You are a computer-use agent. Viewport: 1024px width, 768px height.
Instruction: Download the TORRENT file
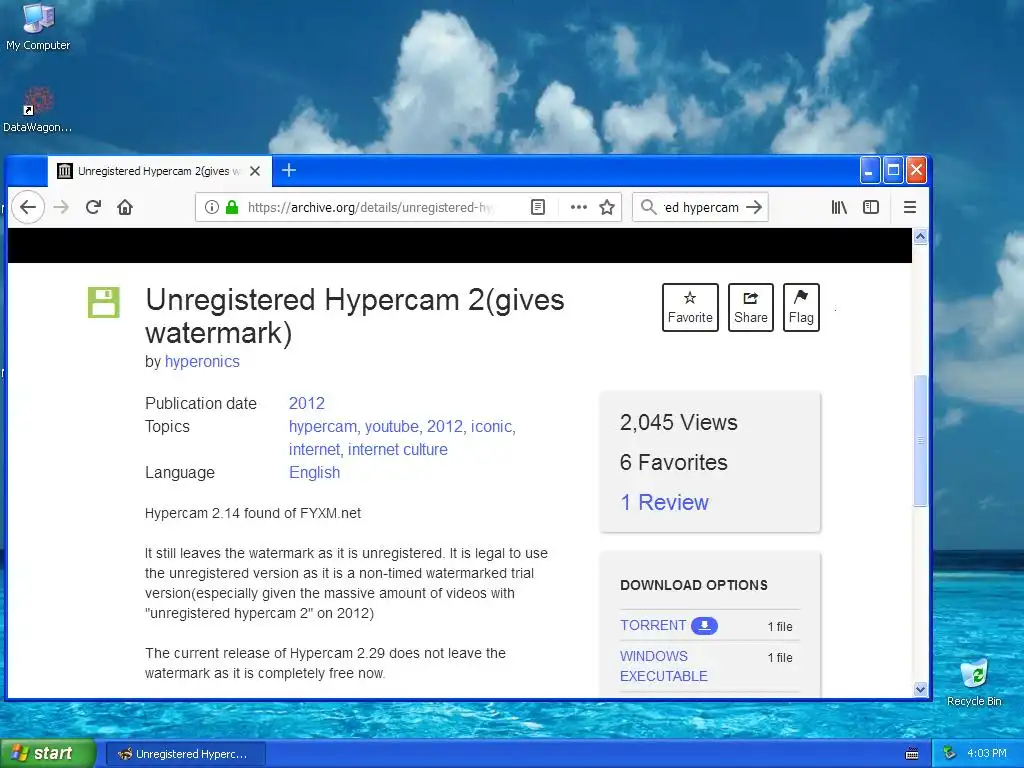tap(652, 625)
